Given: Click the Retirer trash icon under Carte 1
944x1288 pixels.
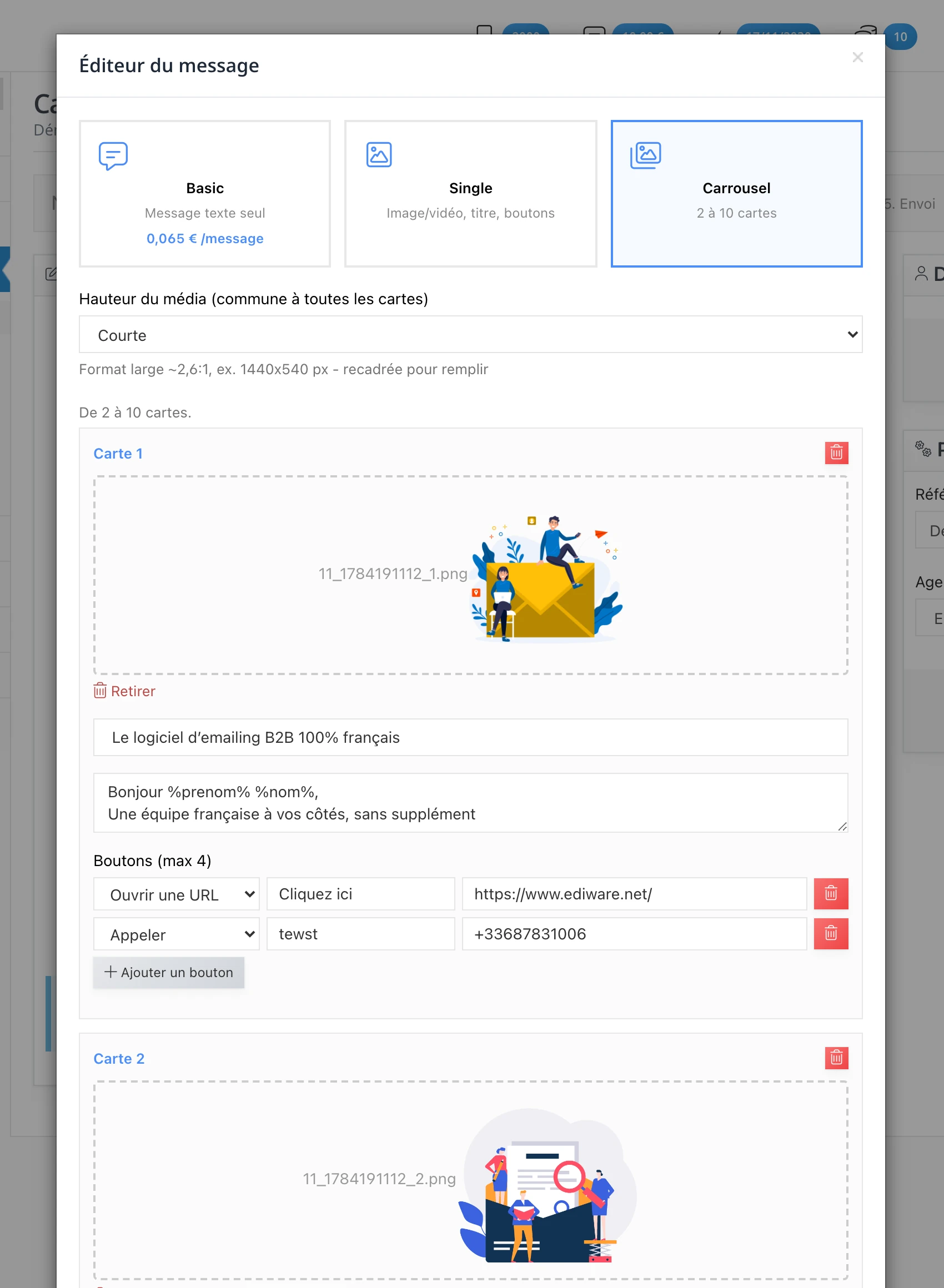Looking at the screenshot, I should (x=100, y=691).
